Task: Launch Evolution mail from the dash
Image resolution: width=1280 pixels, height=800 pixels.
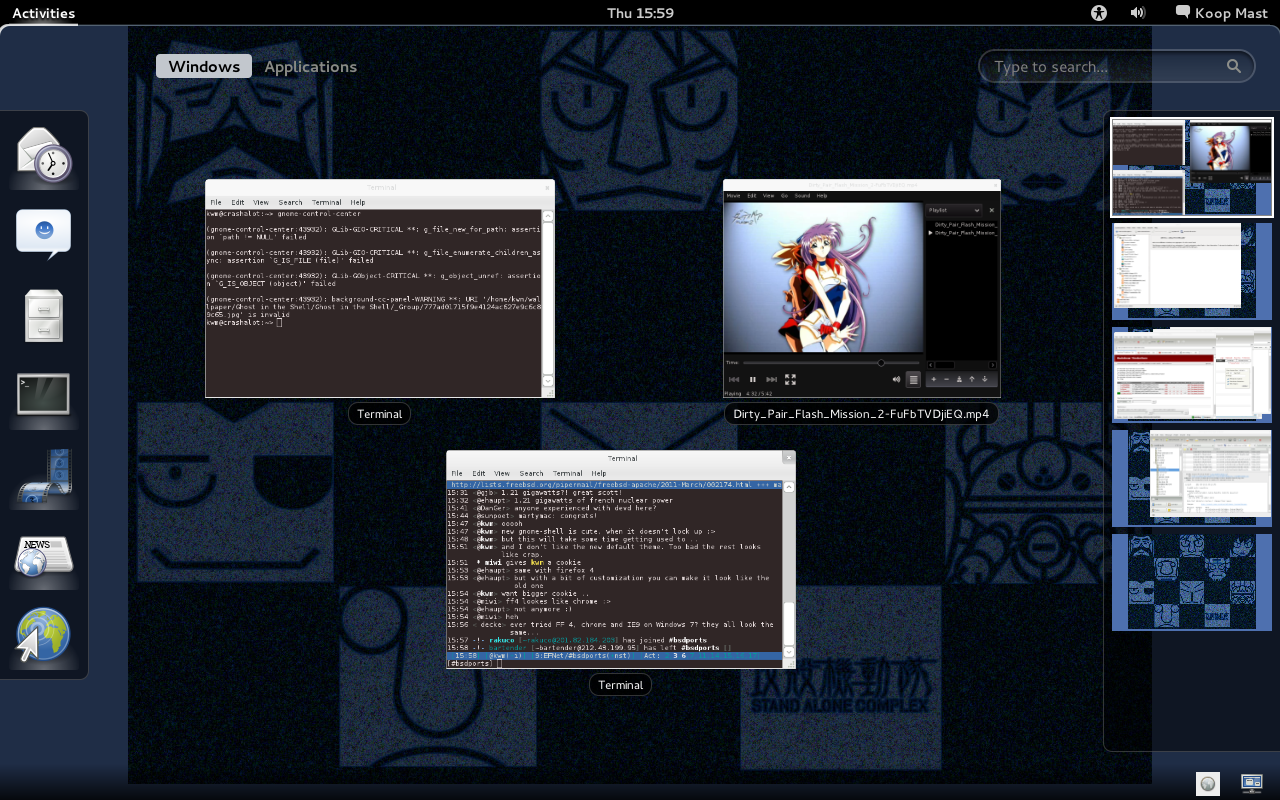Action: click(x=44, y=153)
